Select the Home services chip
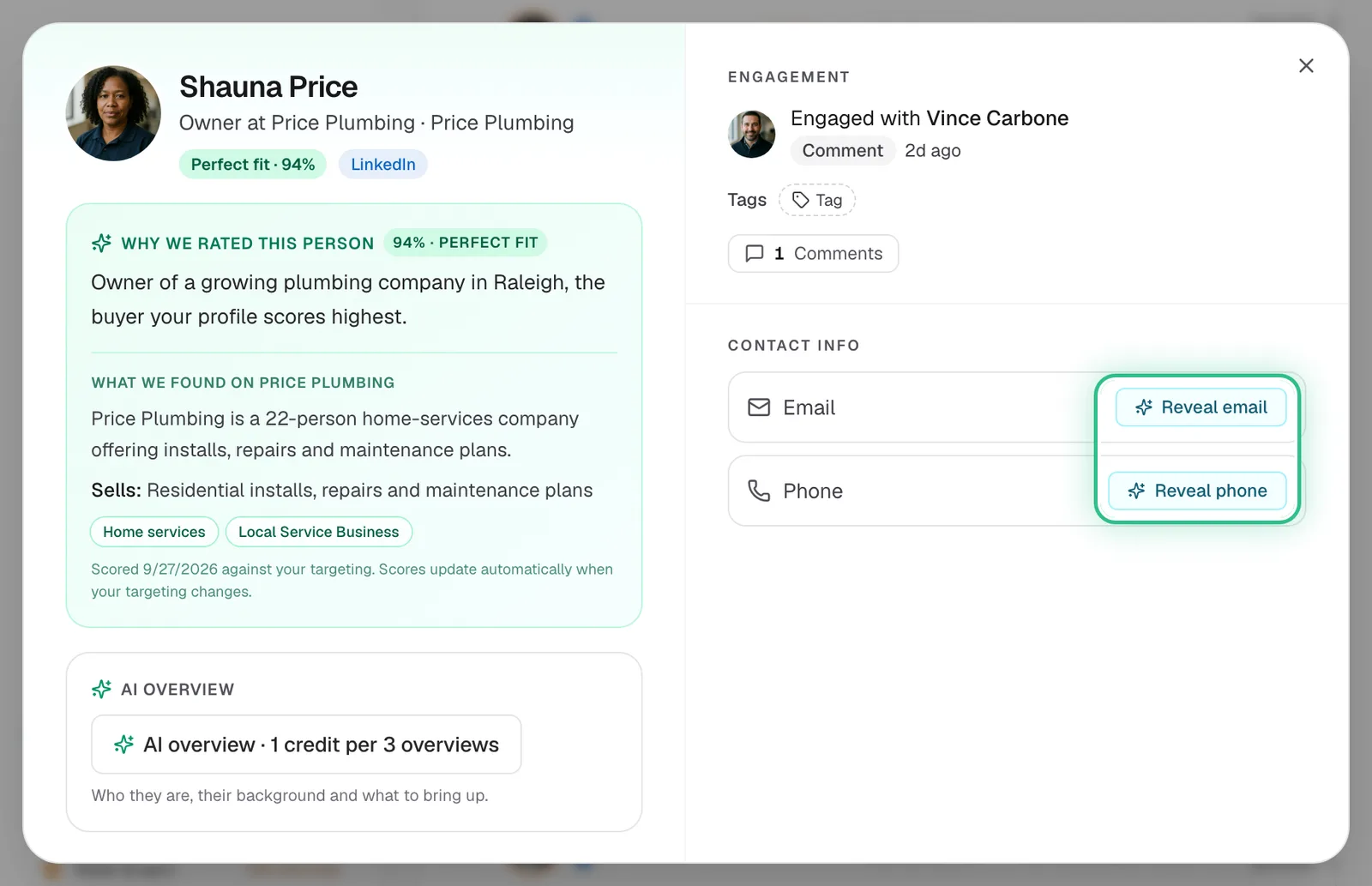 pyautogui.click(x=154, y=532)
